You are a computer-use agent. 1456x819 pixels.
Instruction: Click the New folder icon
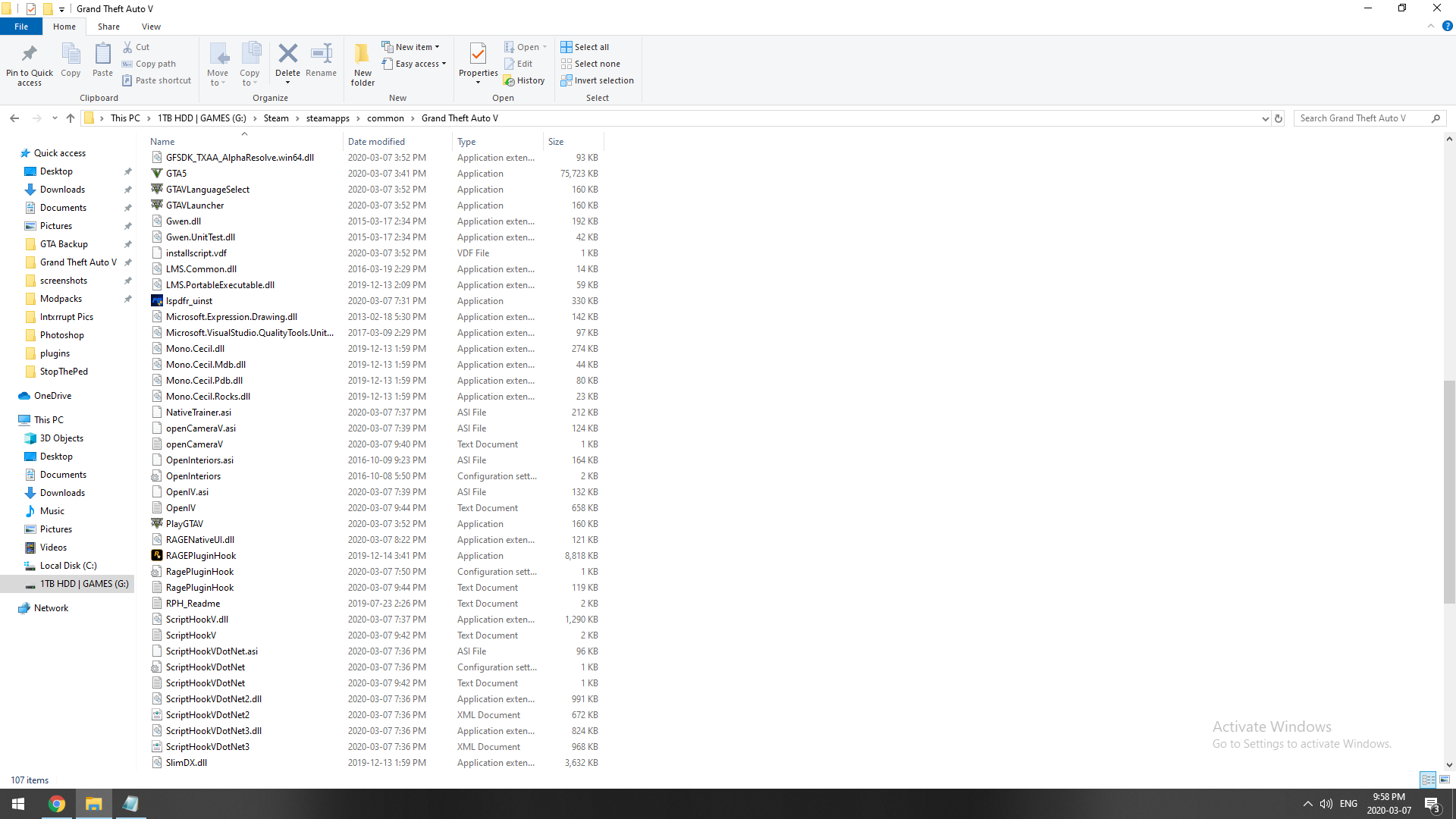pyautogui.click(x=362, y=55)
